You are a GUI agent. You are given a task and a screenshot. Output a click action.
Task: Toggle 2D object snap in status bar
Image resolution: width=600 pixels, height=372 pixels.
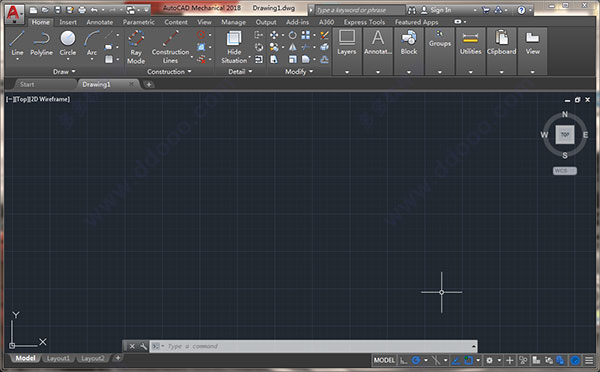click(x=468, y=360)
